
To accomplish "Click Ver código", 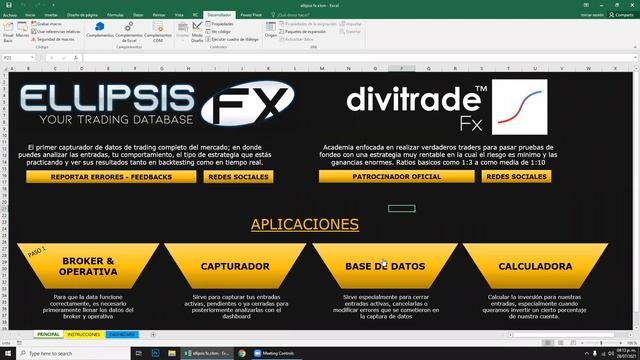I will click(219, 31).
